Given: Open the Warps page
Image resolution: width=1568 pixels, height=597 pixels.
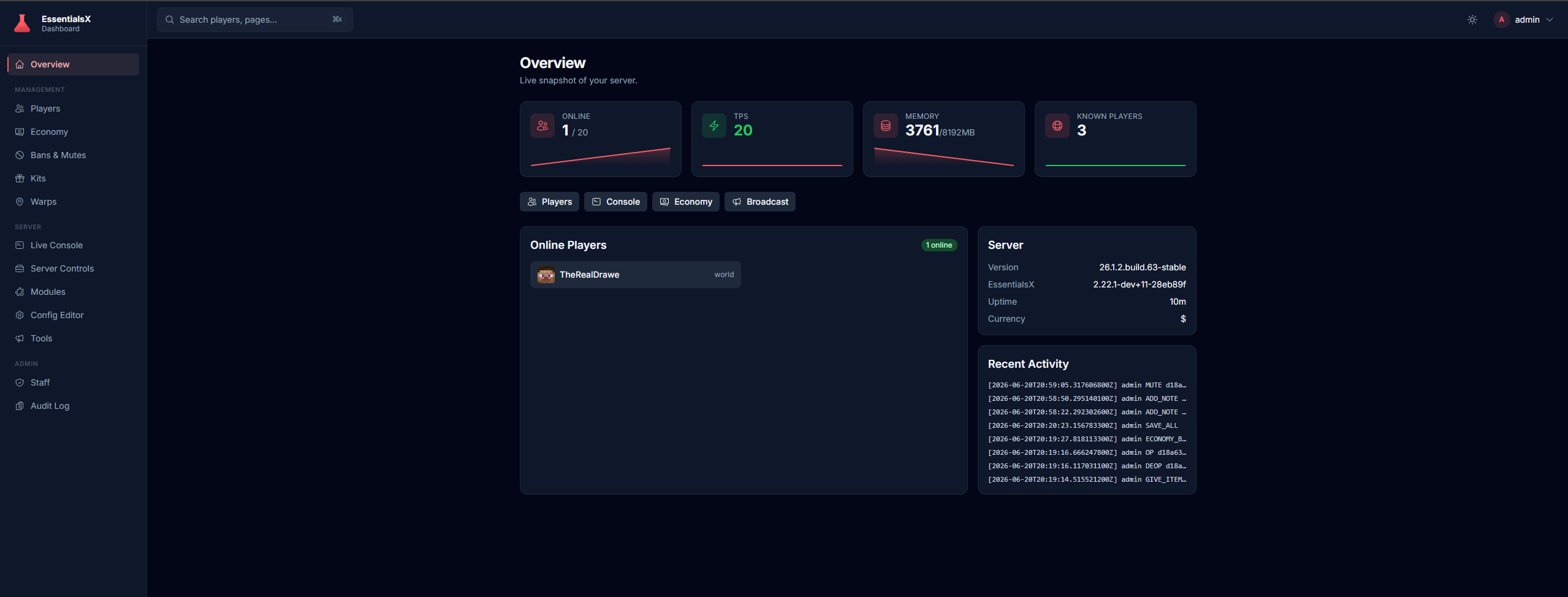Looking at the screenshot, I should click(74, 202).
